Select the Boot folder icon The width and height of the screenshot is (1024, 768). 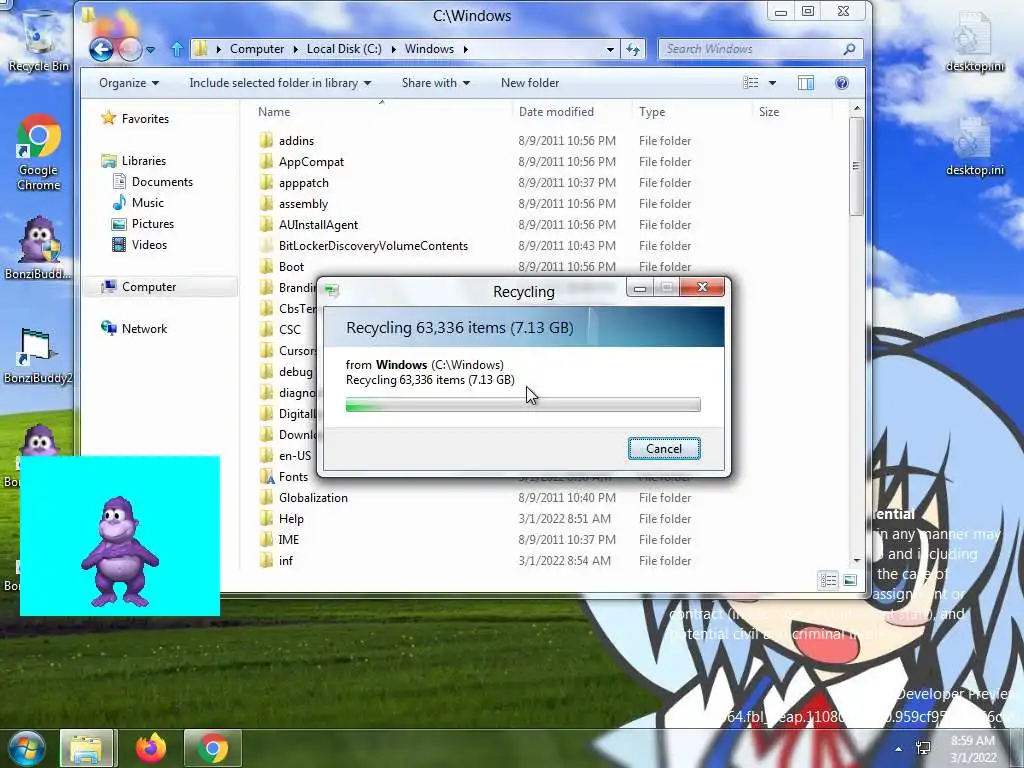click(x=266, y=266)
